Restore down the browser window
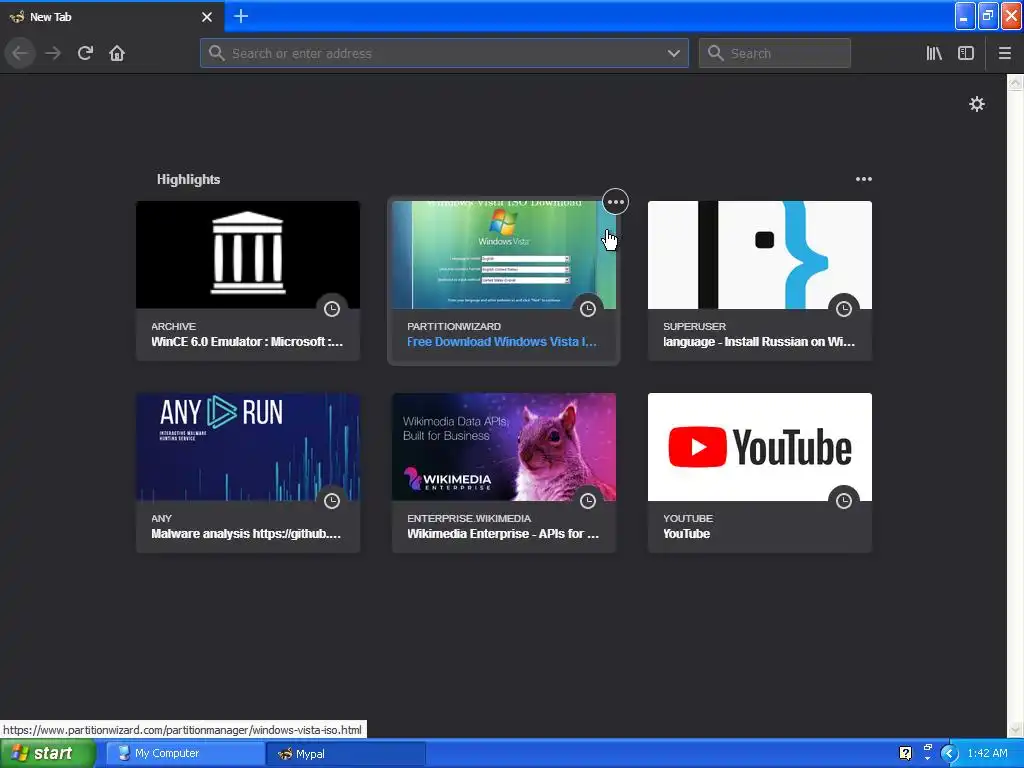 click(988, 16)
